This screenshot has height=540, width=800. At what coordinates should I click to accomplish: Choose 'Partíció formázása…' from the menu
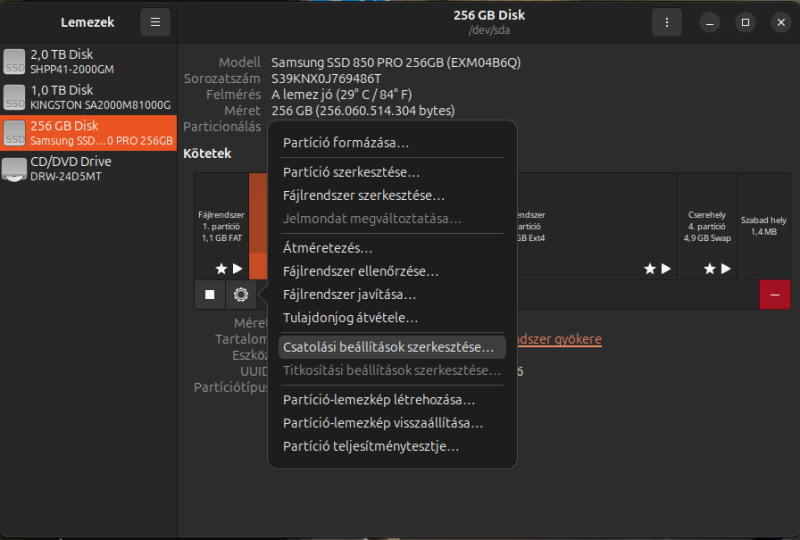tap(346, 143)
